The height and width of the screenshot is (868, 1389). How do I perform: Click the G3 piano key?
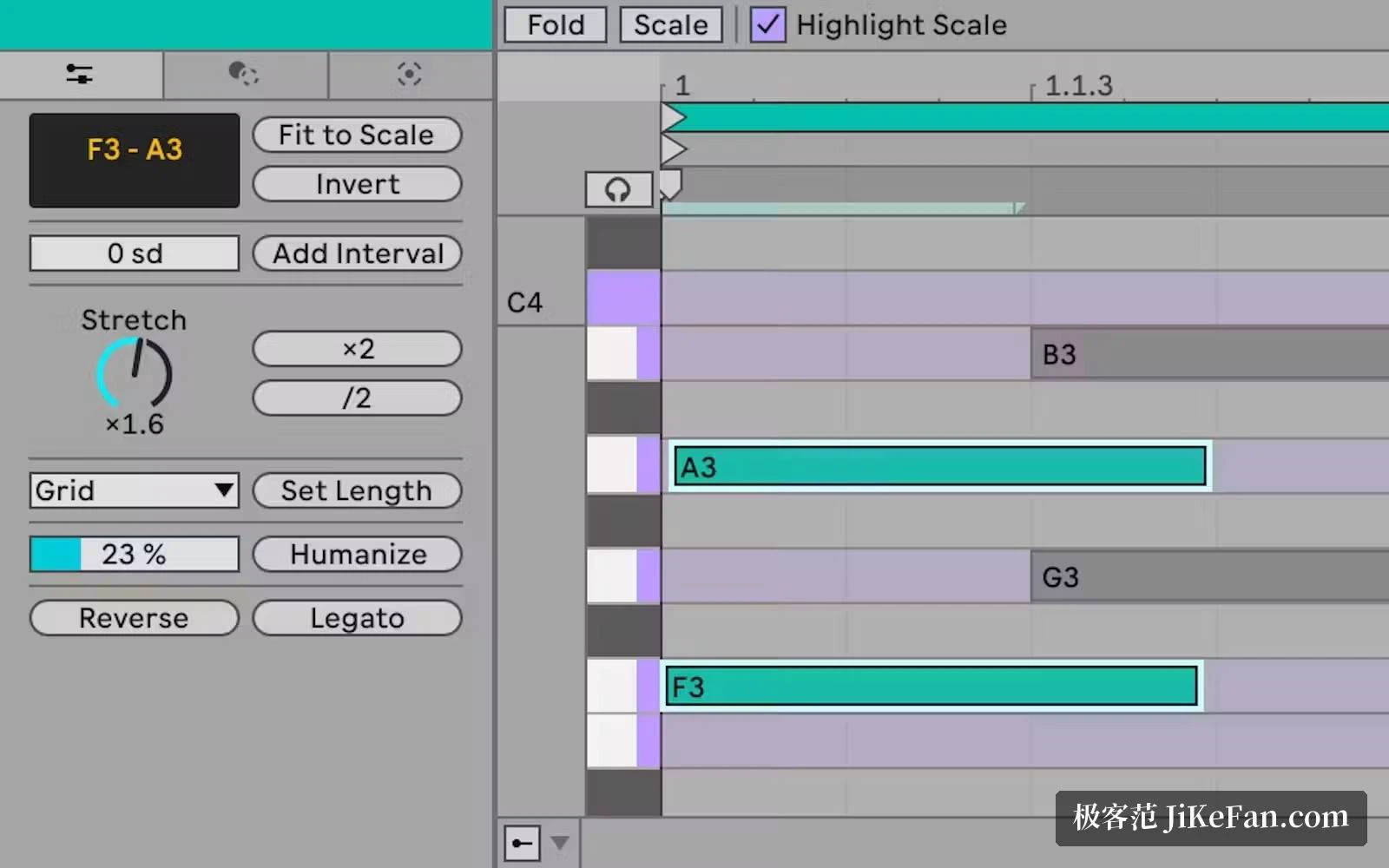(x=623, y=576)
